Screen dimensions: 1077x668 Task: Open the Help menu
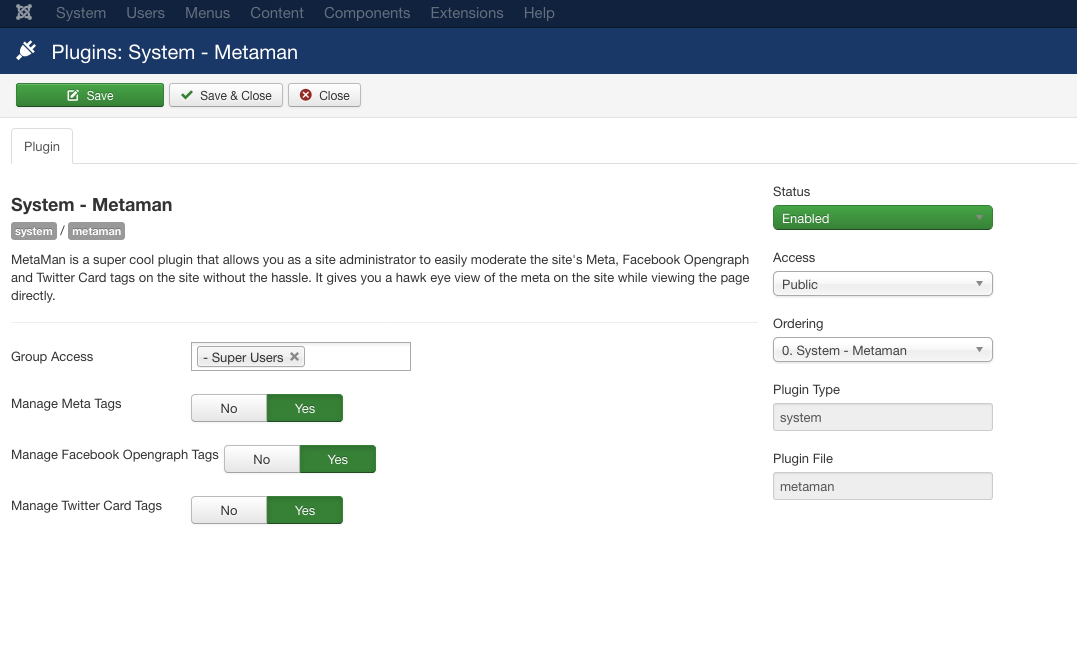click(539, 12)
